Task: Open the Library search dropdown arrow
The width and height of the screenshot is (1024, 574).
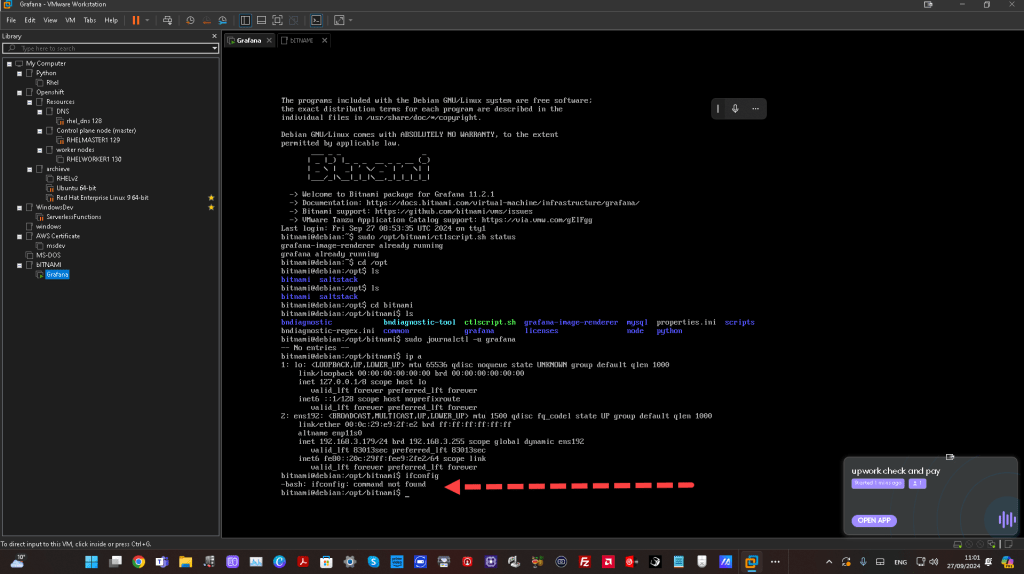Action: click(x=214, y=48)
